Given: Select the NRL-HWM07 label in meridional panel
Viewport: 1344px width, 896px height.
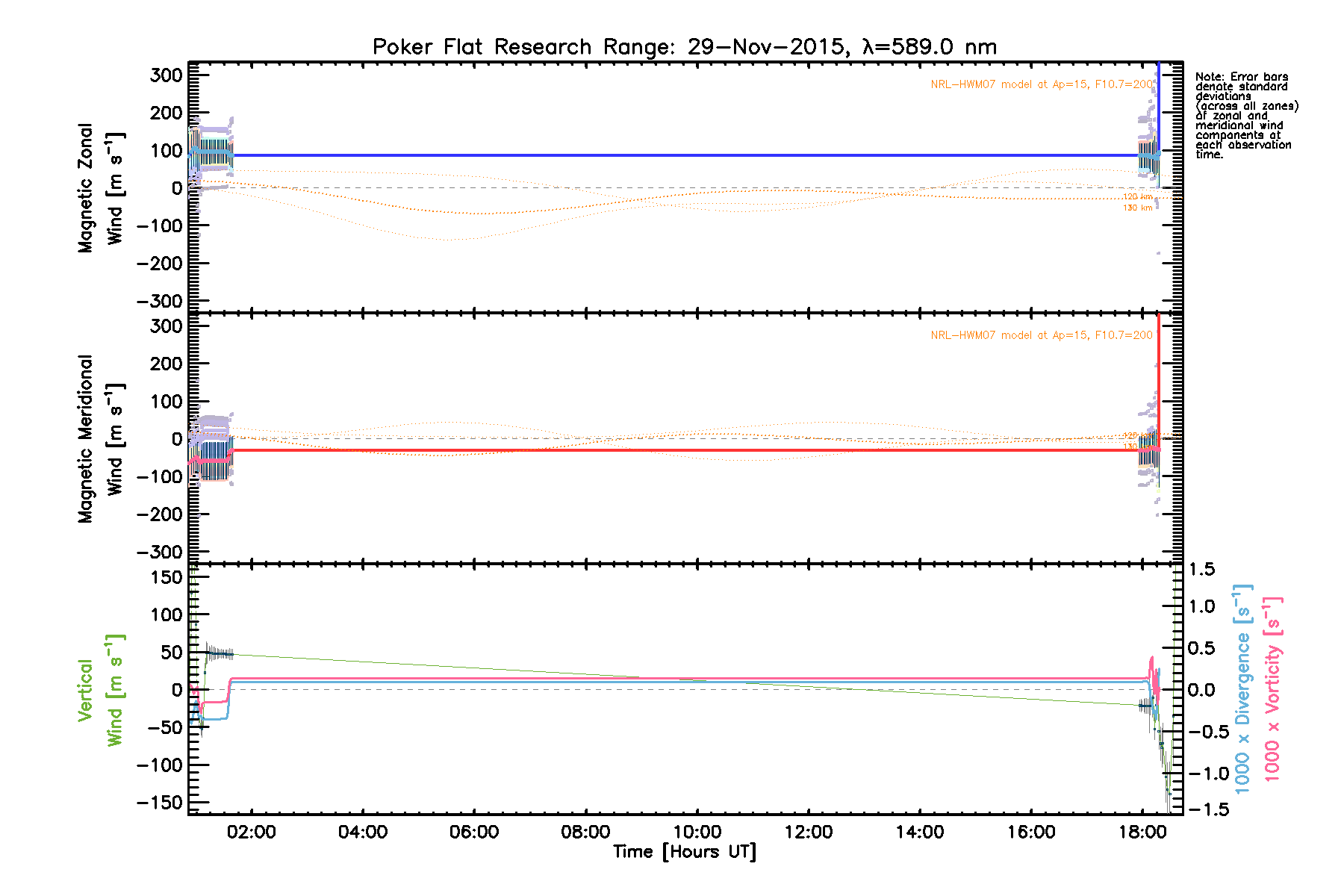Looking at the screenshot, I should pyautogui.click(x=1041, y=335).
